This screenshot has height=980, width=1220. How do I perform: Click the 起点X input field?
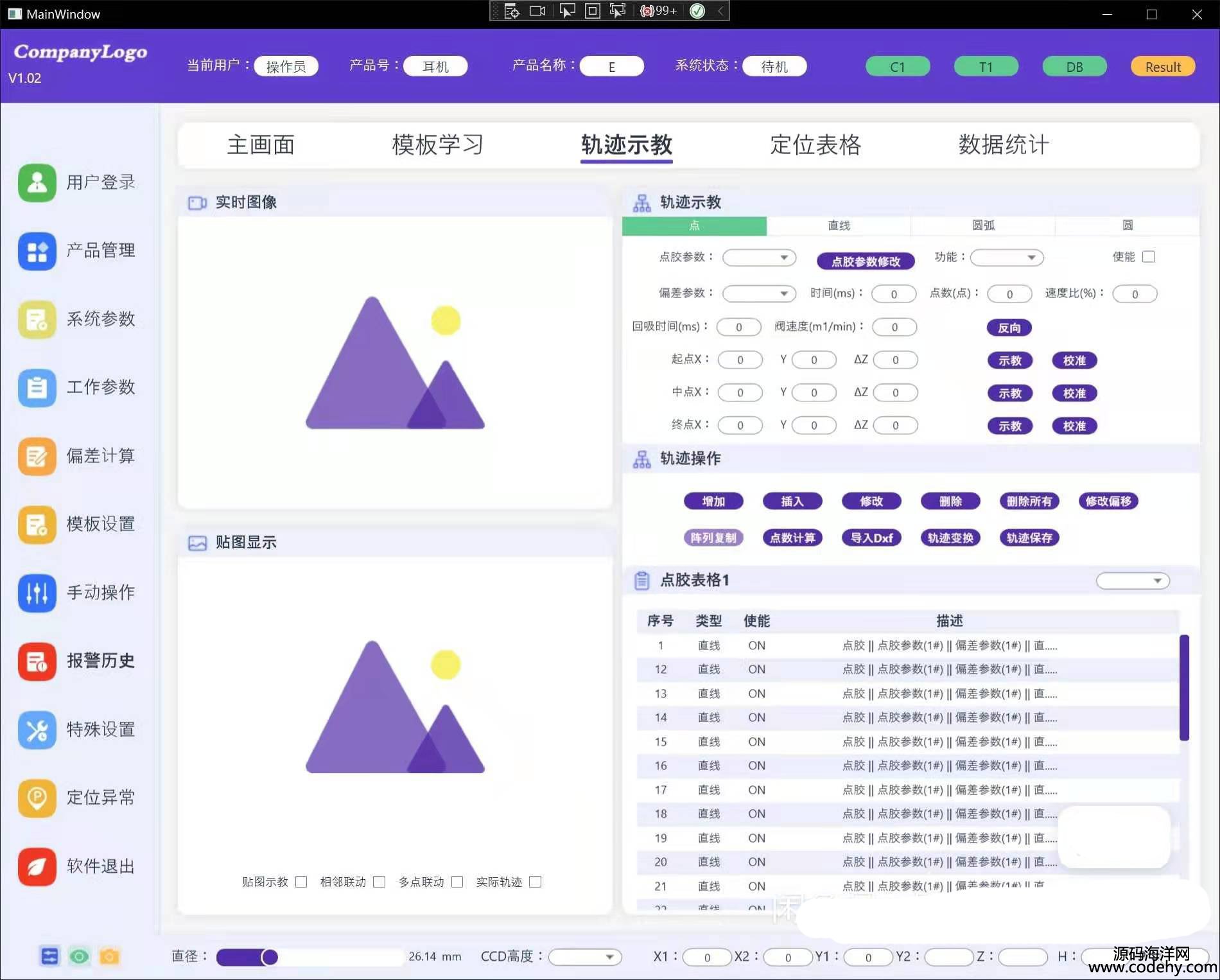click(x=740, y=360)
